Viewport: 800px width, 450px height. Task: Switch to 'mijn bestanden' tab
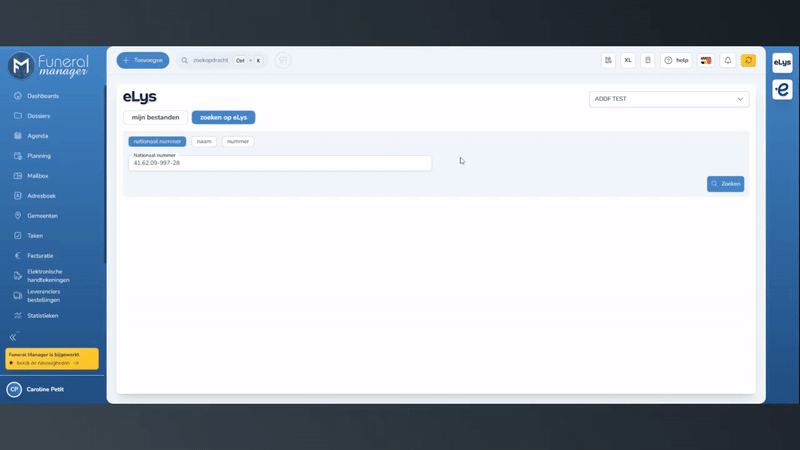click(155, 117)
